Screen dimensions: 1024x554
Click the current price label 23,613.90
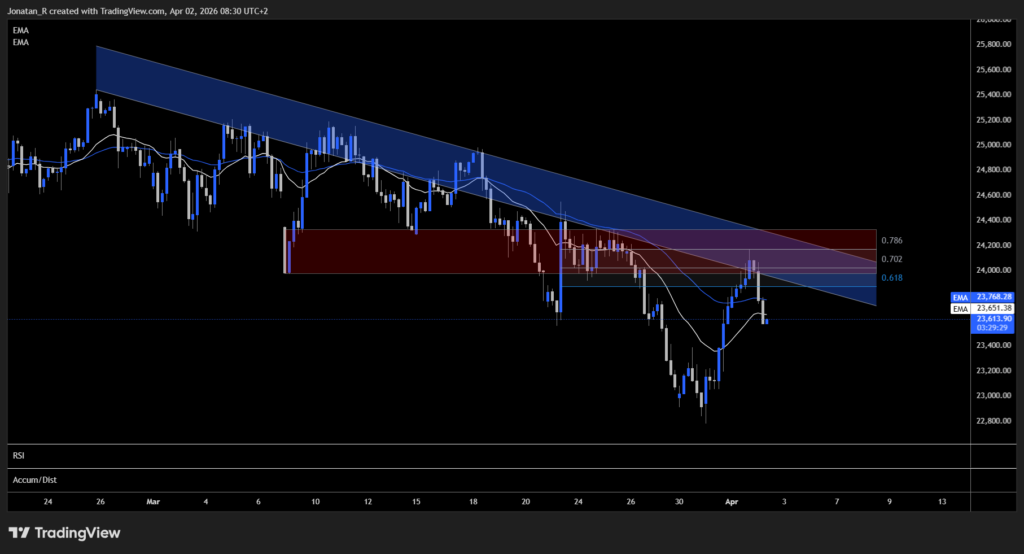tap(993, 319)
